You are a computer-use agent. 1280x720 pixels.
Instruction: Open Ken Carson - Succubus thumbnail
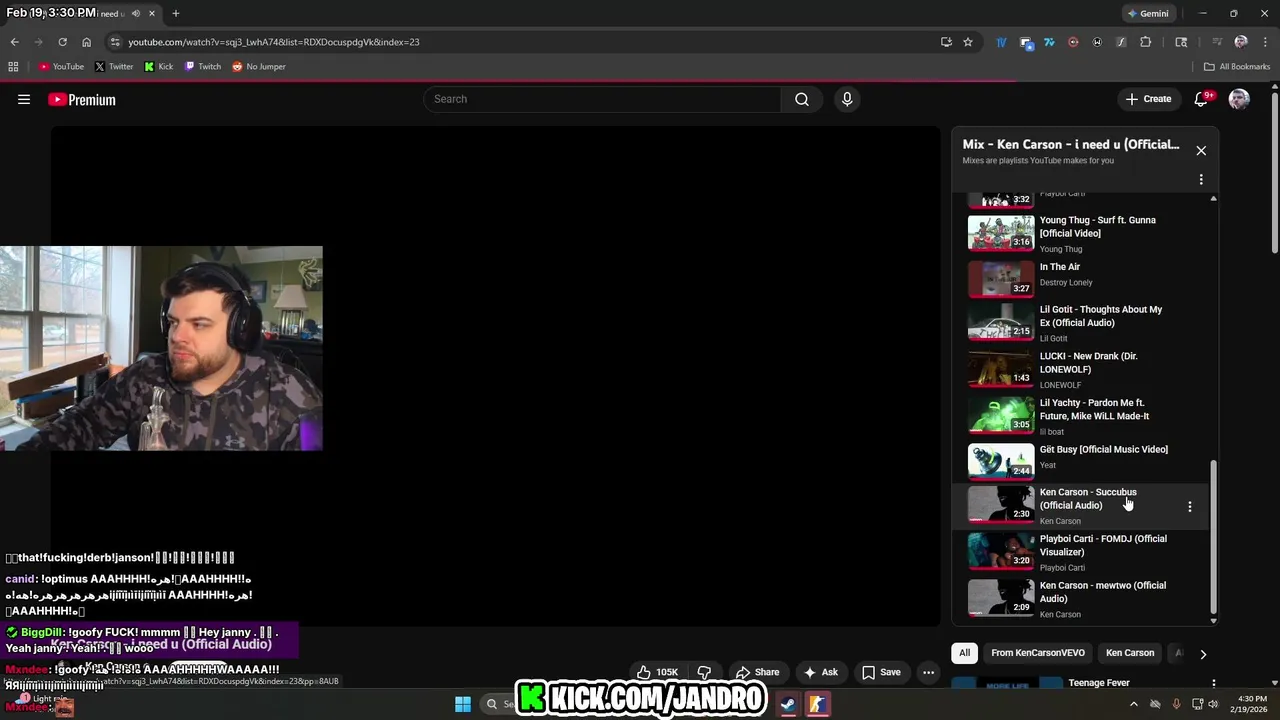point(1001,504)
